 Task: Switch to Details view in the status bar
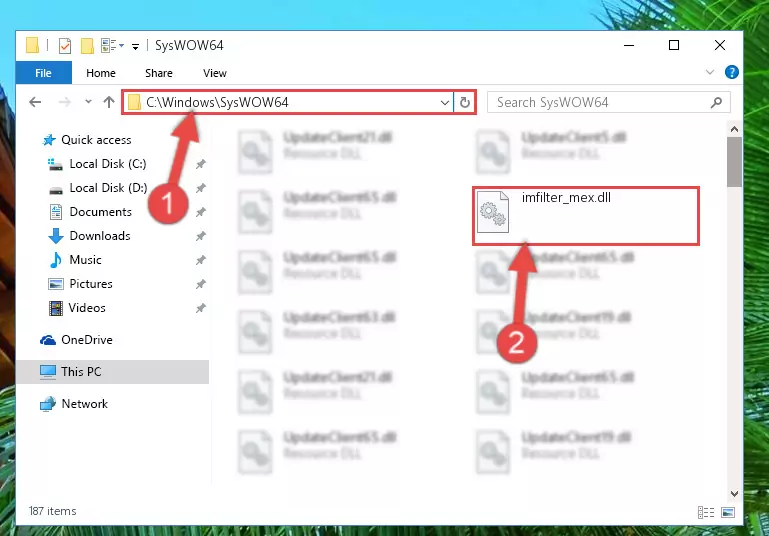click(706, 512)
